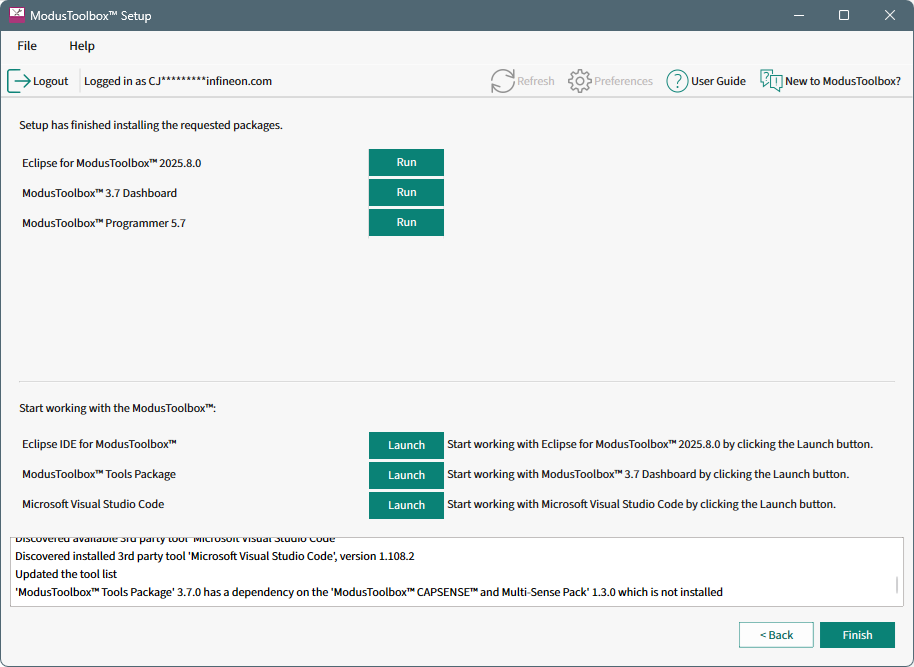
Task: Click 'Logged in as CJ*********infineon.com' text
Action: coord(178,81)
